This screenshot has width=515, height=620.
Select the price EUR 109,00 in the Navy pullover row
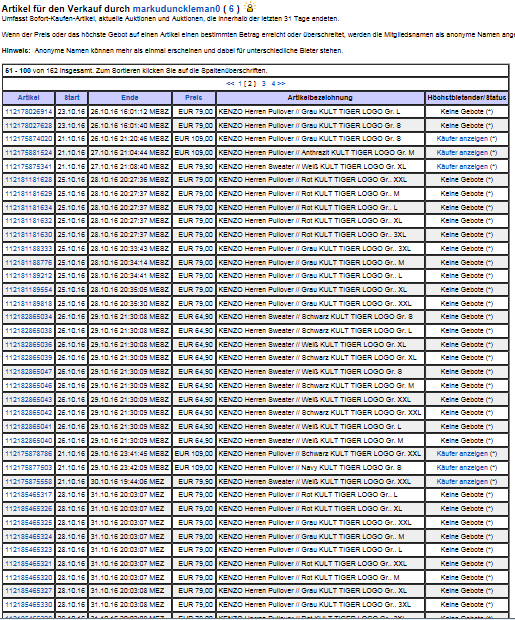click(x=194, y=468)
